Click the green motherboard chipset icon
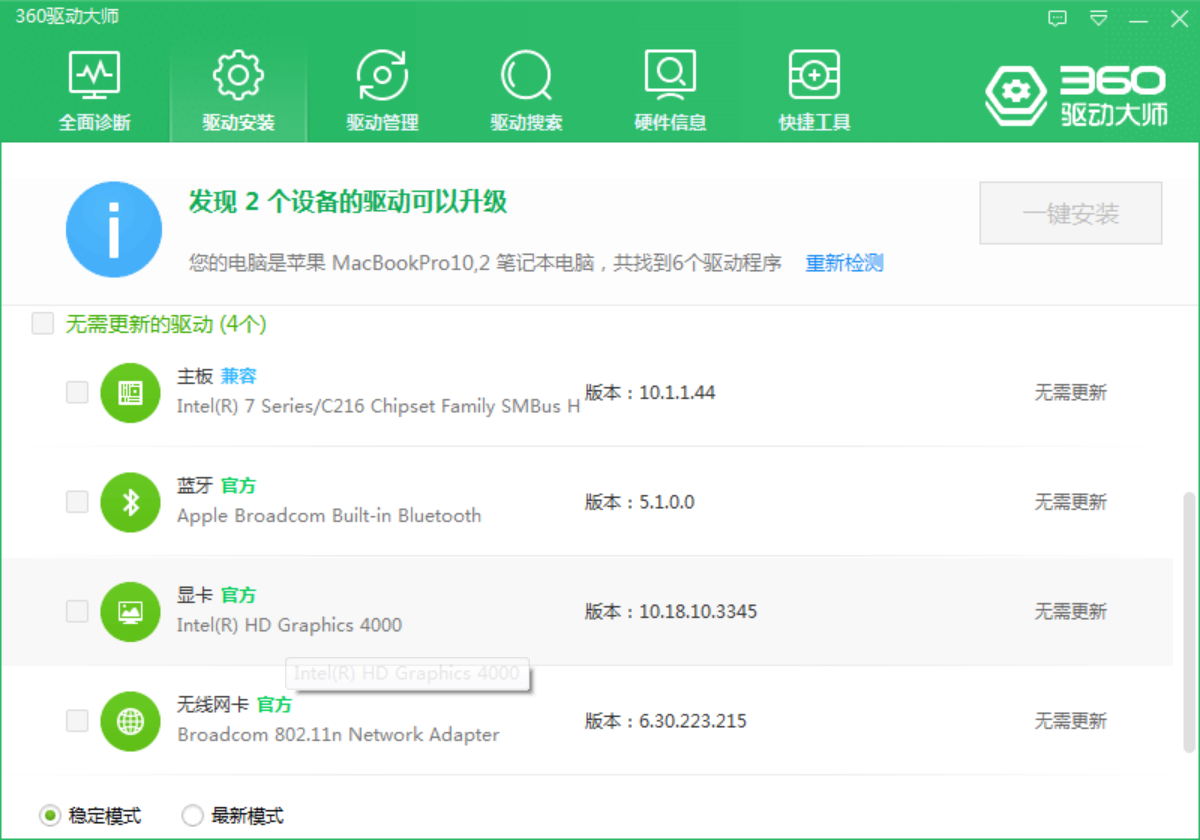The height and width of the screenshot is (840, 1200). 130,393
